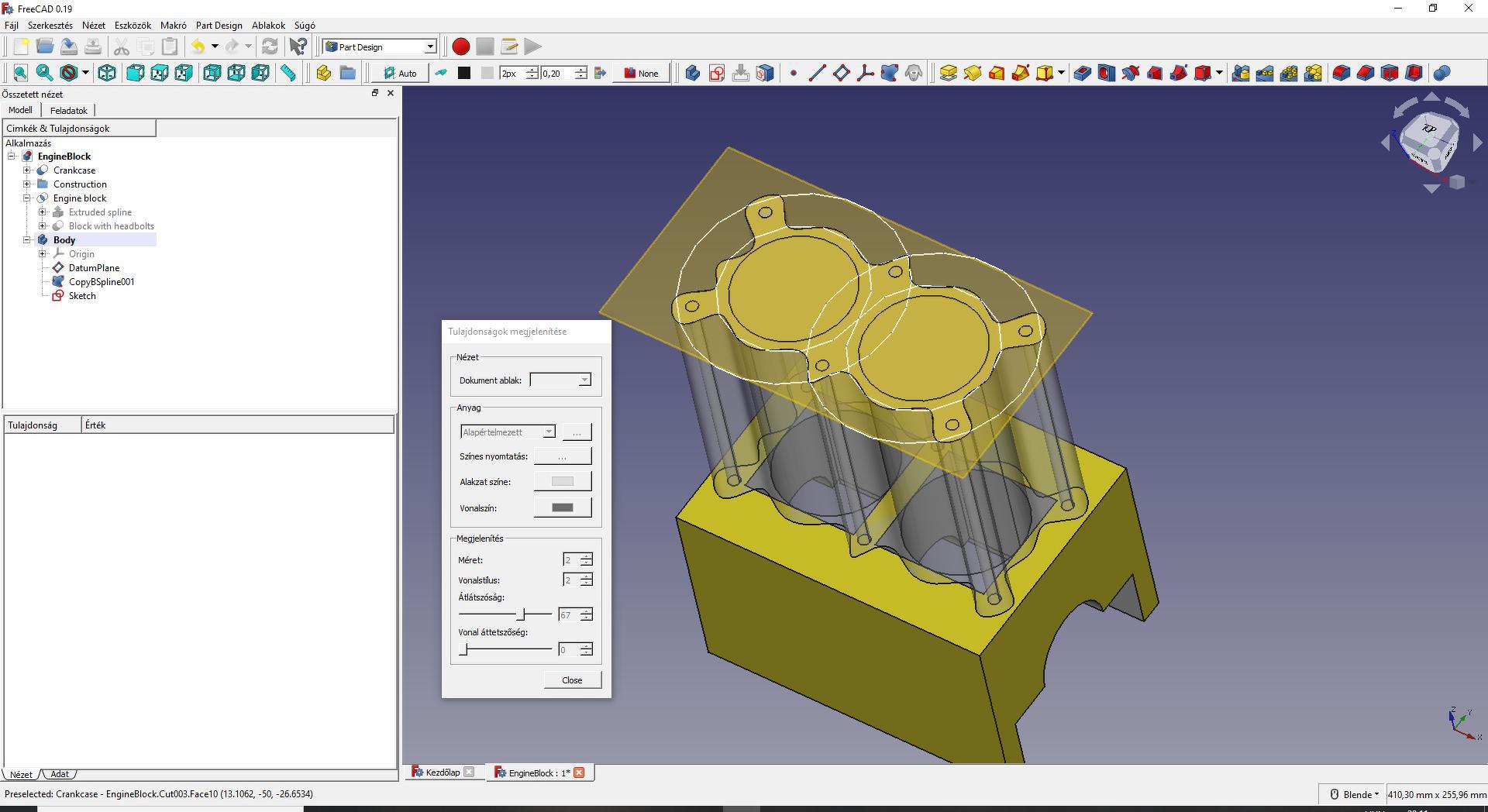Click the Pad tool icon
This screenshot has width=1488, height=812.
pyautogui.click(x=948, y=73)
